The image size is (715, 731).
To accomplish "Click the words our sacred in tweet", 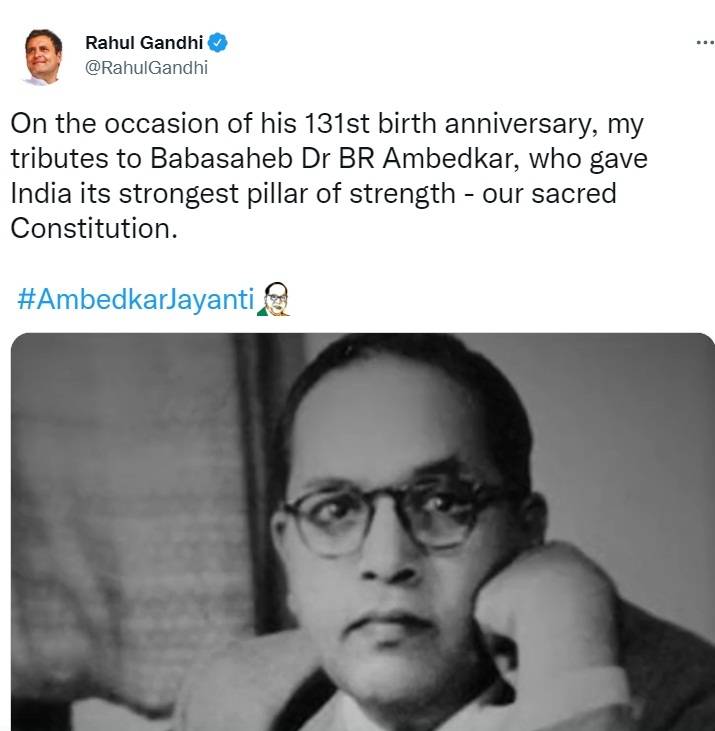I will point(549,194).
